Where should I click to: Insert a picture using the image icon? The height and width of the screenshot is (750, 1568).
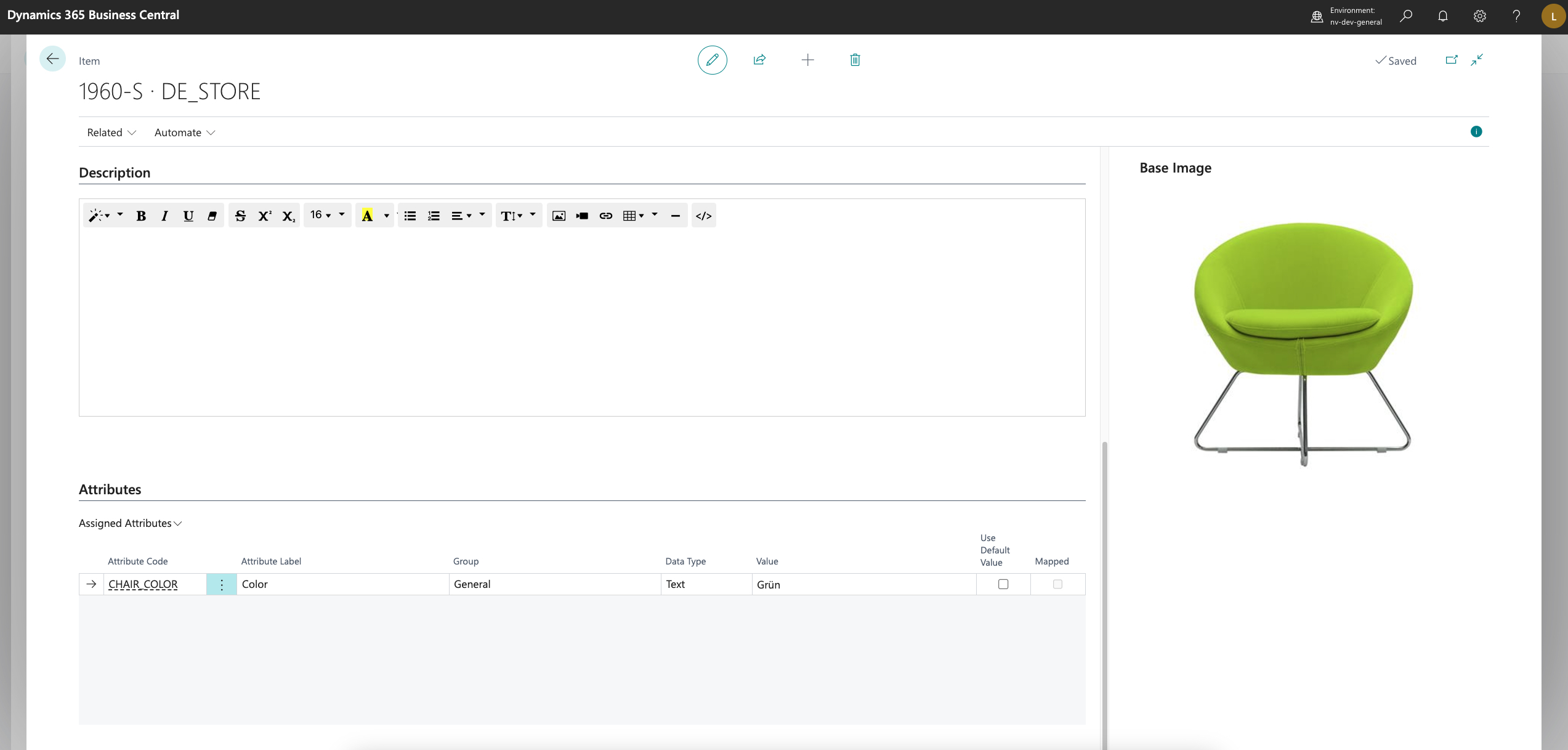click(559, 216)
